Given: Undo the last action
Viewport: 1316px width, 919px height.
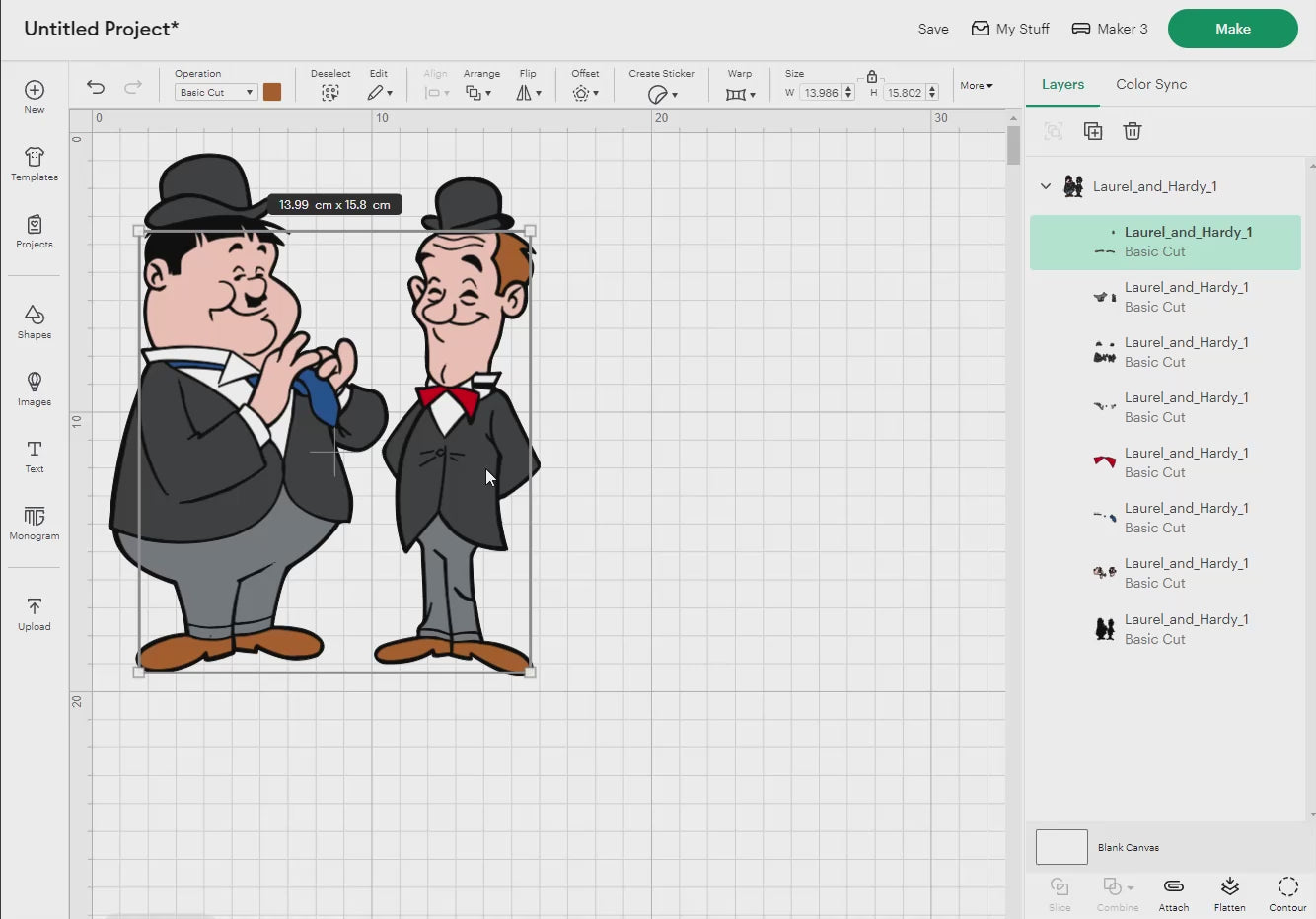Looking at the screenshot, I should click(96, 87).
